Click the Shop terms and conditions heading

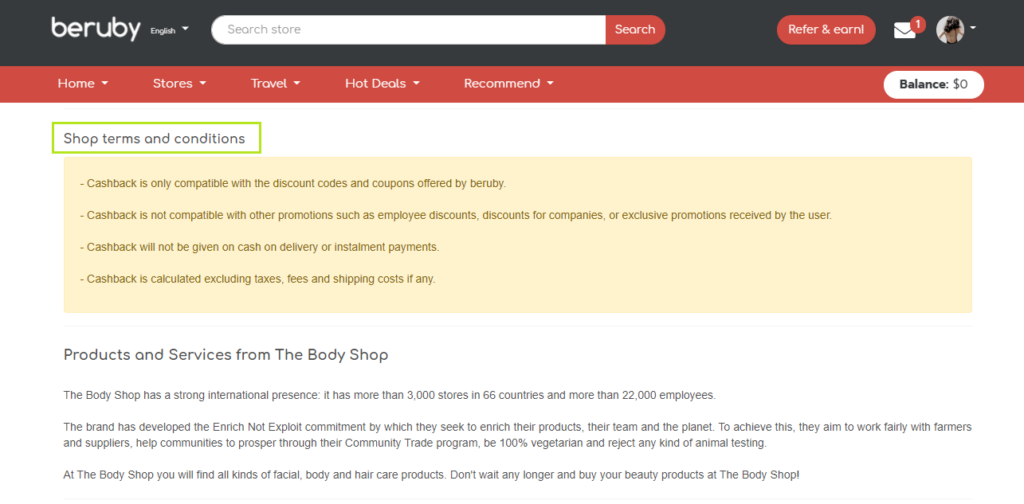coord(154,138)
